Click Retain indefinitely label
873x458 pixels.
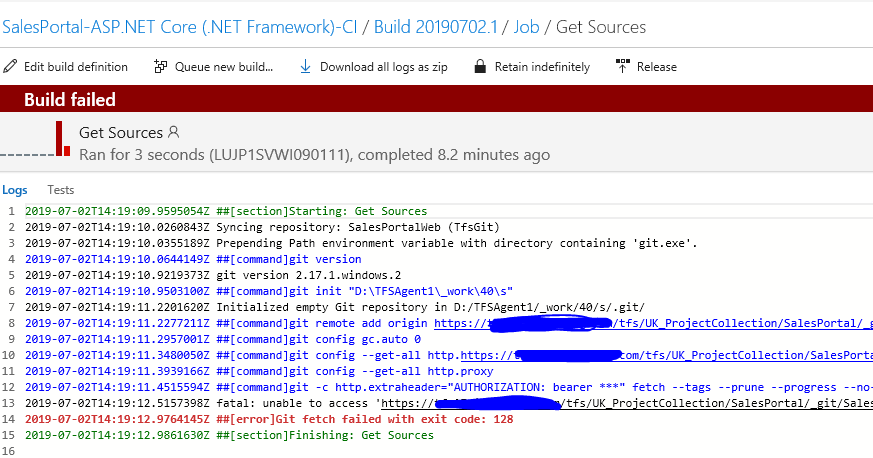(x=542, y=67)
